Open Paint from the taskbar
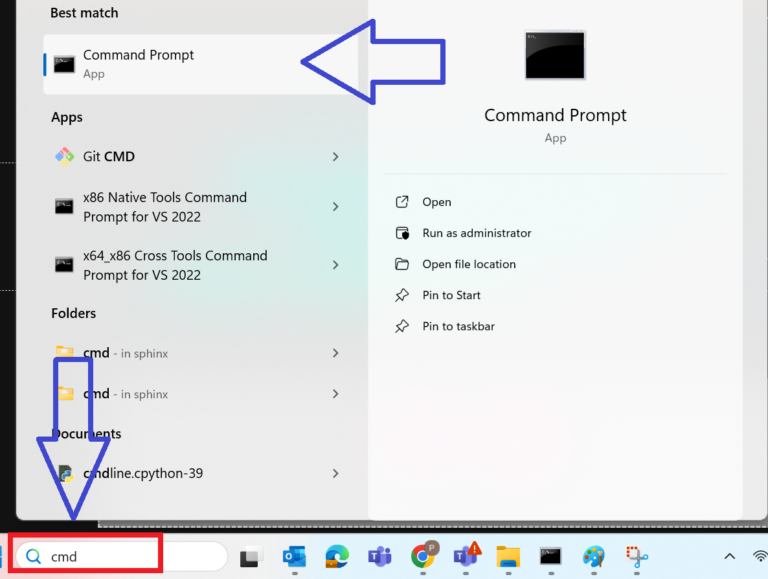The image size is (768, 579). coord(594,556)
